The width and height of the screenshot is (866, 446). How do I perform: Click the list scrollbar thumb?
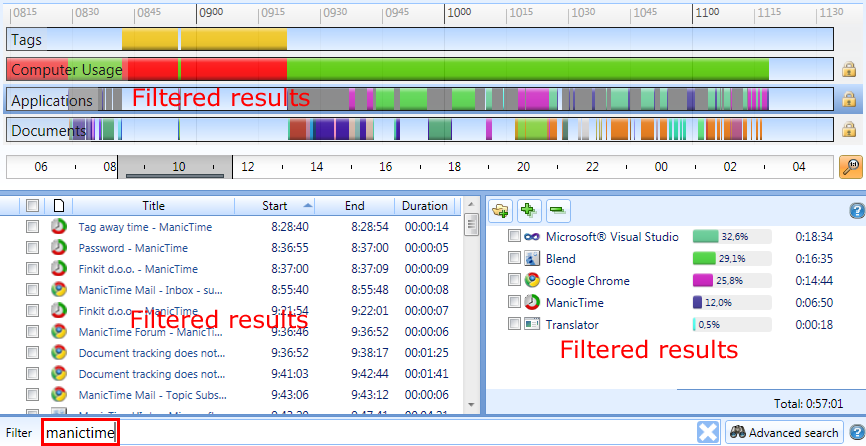[471, 224]
